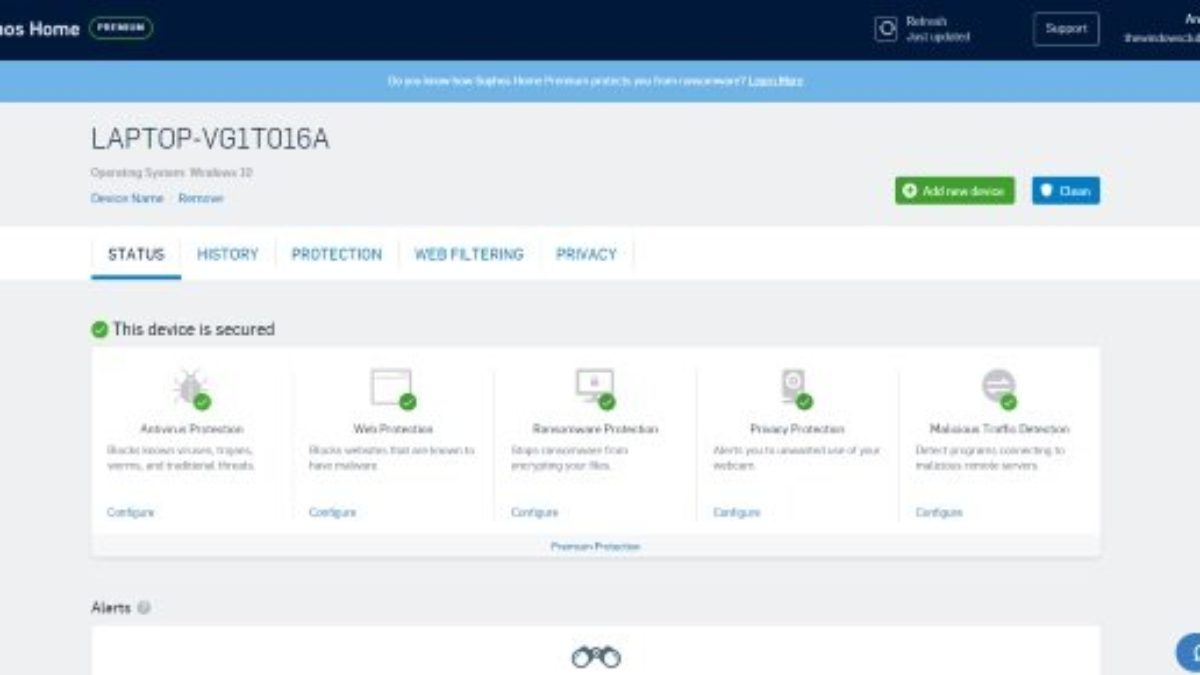
Task: Click the Privacy Protection webcam icon
Action: point(795,387)
